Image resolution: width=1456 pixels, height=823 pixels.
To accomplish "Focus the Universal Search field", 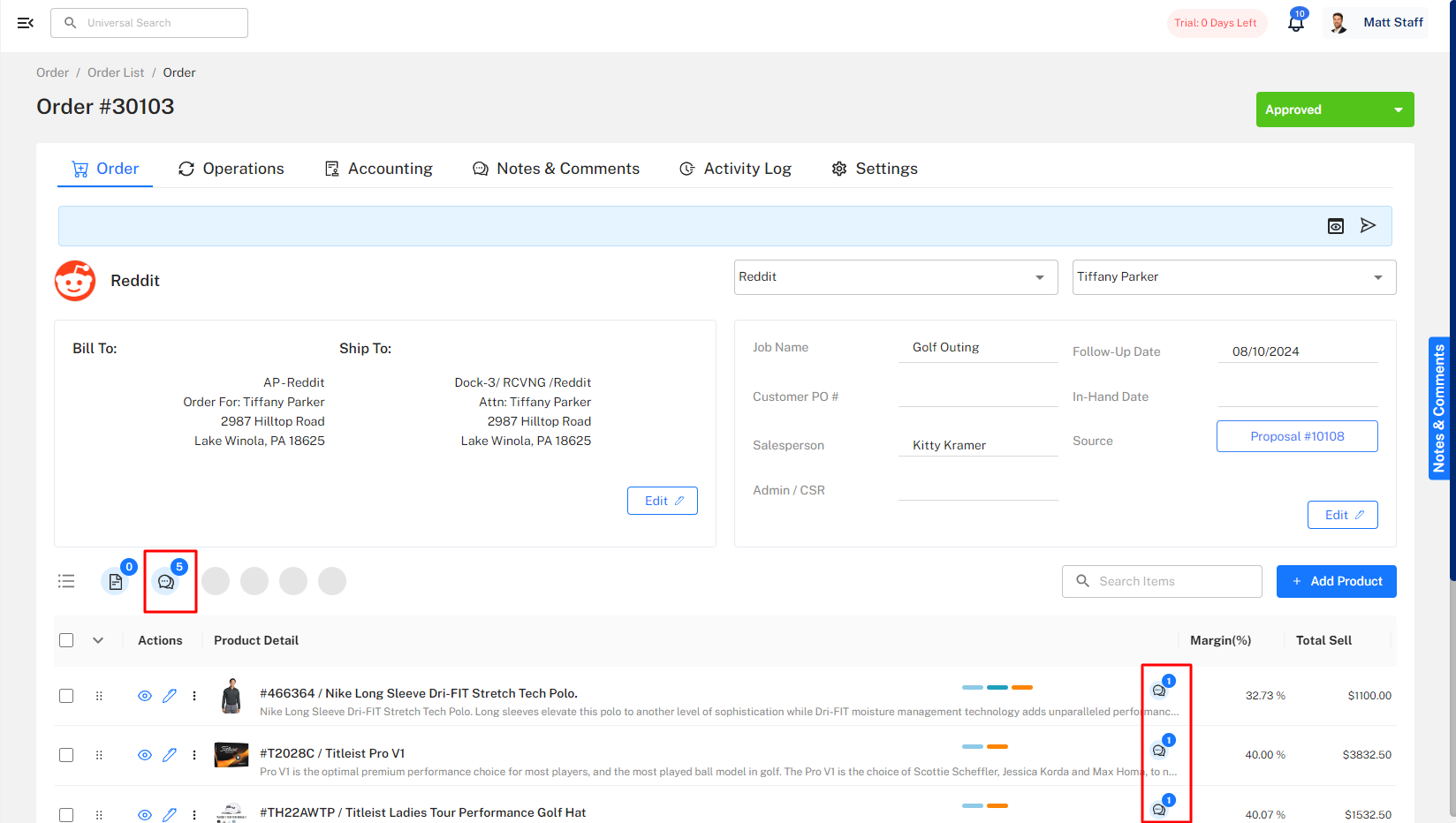I will 149,23.
